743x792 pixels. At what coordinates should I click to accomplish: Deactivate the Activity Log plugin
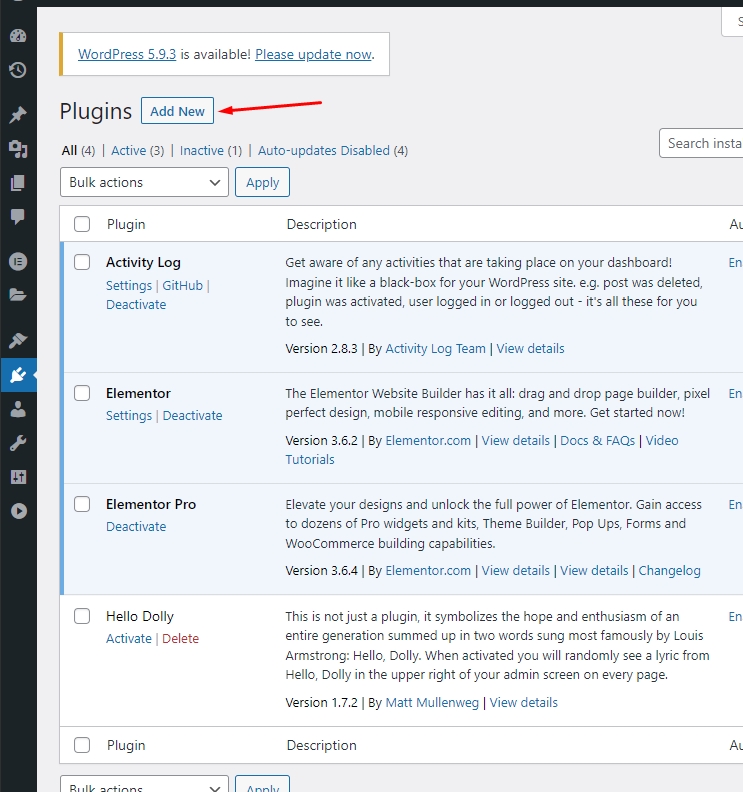point(136,305)
